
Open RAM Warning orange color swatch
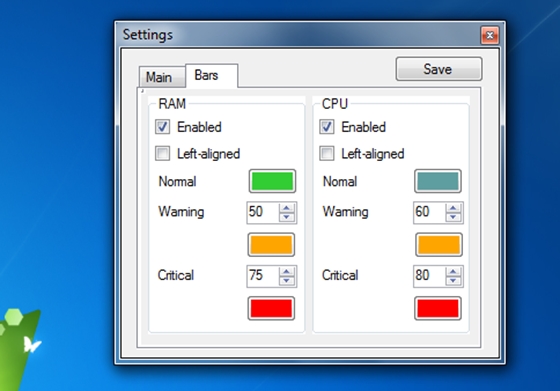(271, 245)
